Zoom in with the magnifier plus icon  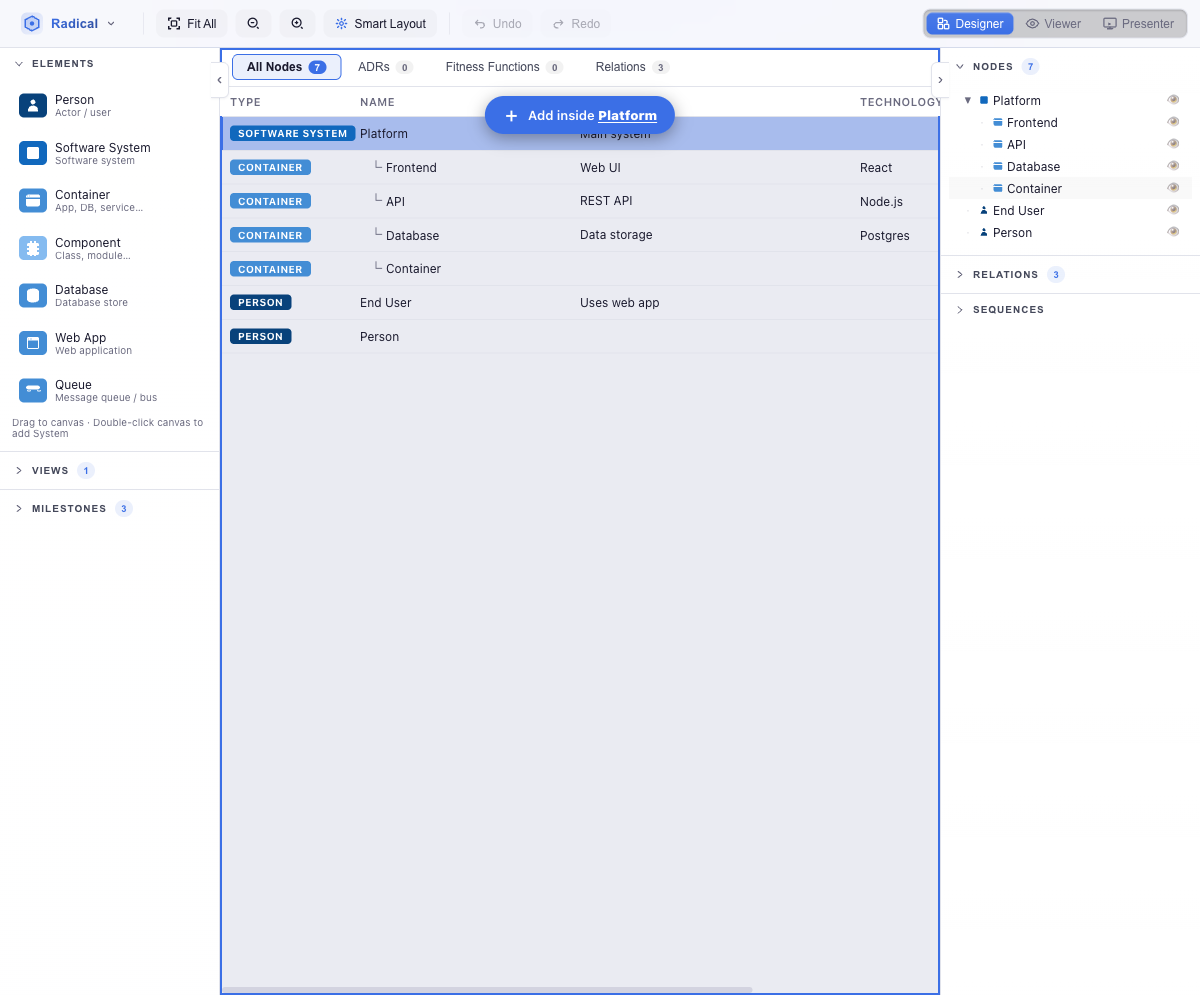click(x=297, y=23)
